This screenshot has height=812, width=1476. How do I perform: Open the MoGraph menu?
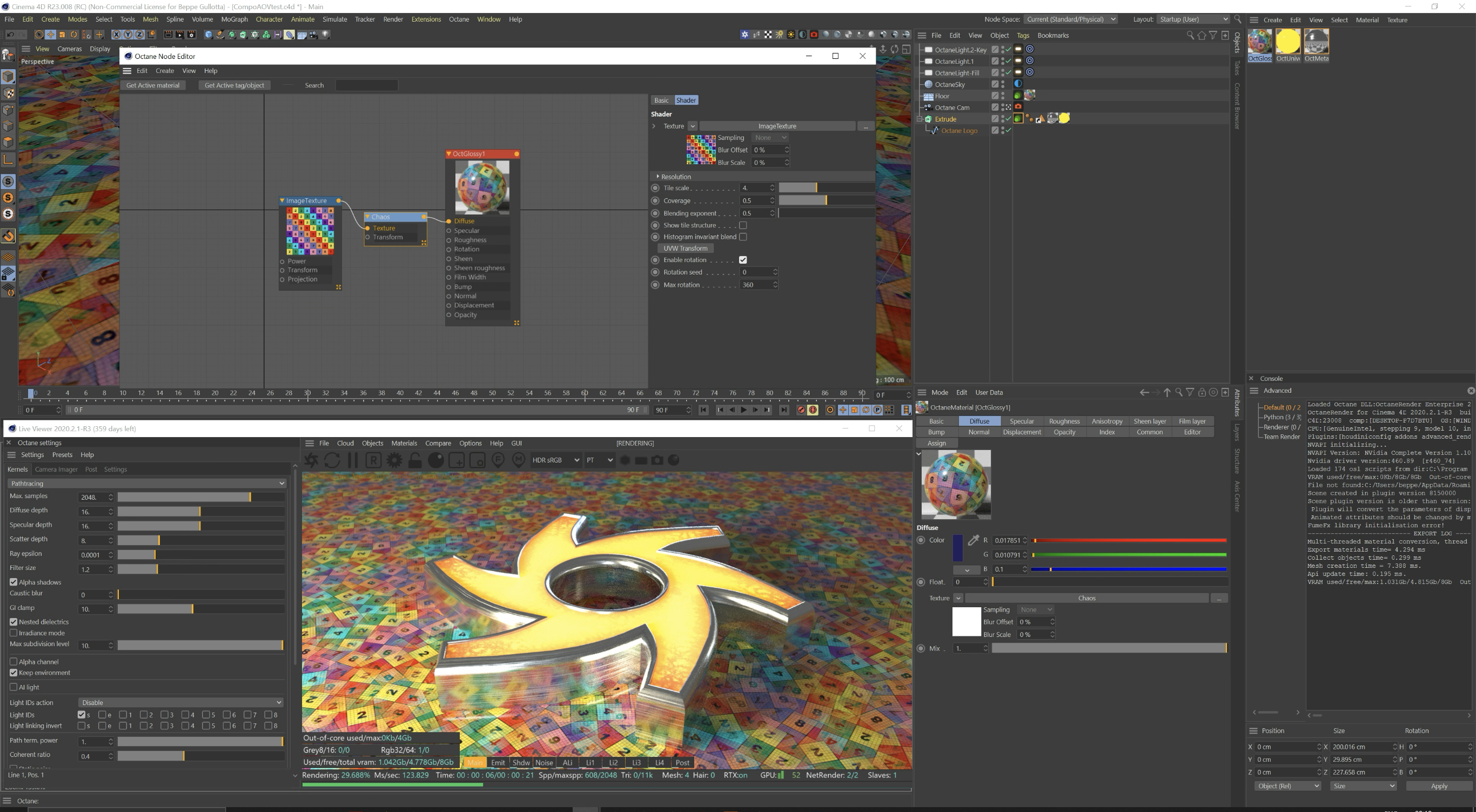point(234,19)
